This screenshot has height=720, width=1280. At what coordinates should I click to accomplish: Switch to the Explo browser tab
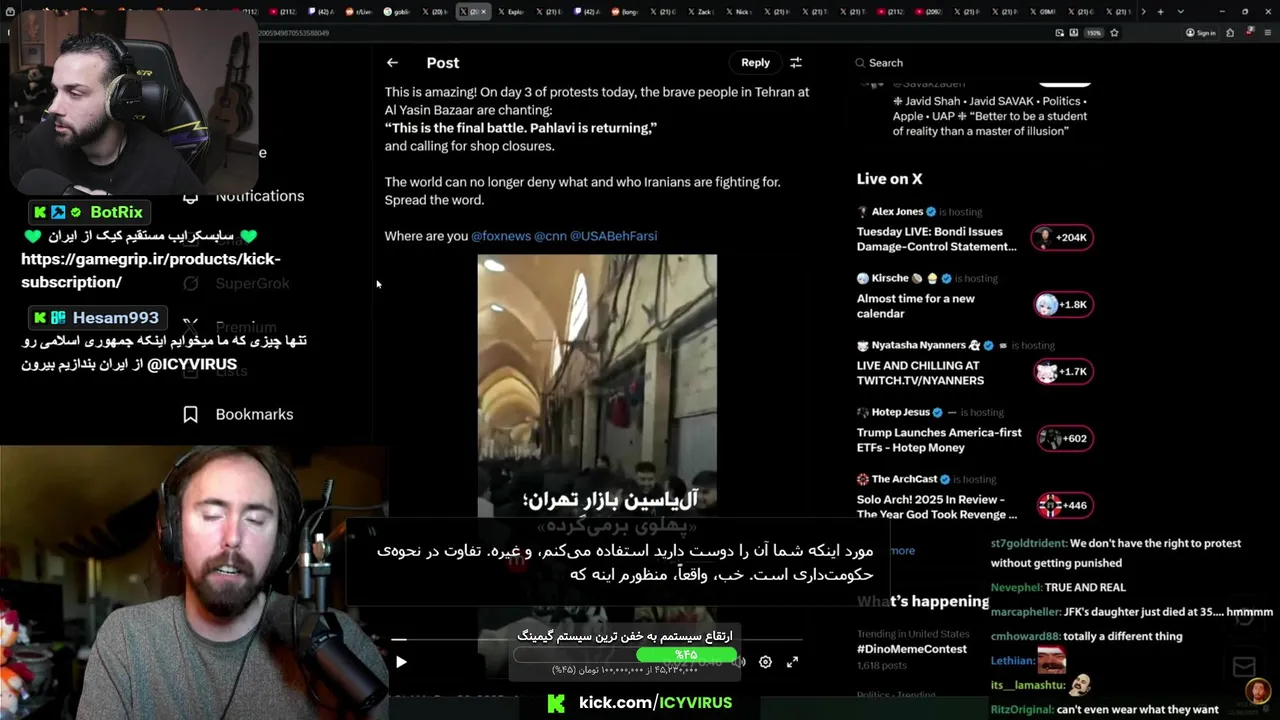[512, 12]
